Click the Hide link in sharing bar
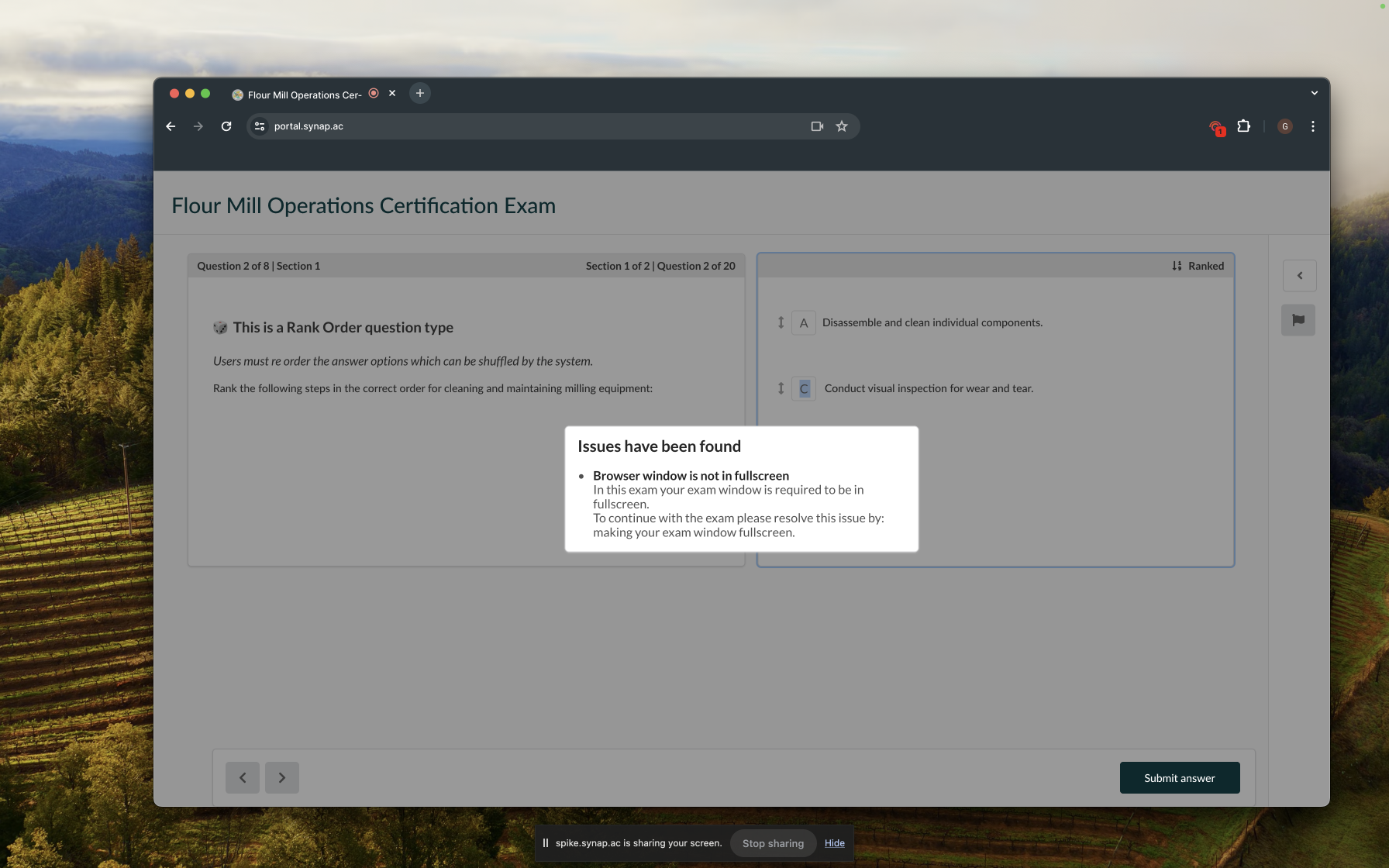The height and width of the screenshot is (868, 1389). 835,843
